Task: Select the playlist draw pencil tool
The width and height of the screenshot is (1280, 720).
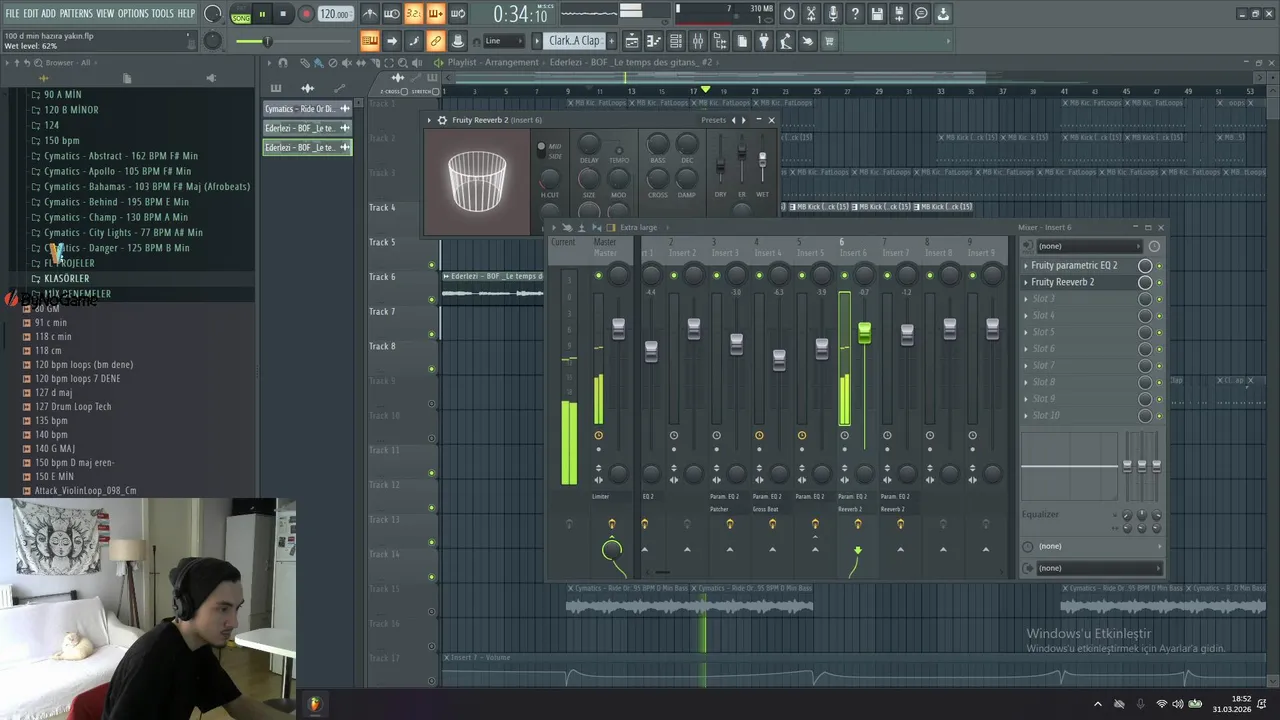Action: (305, 62)
